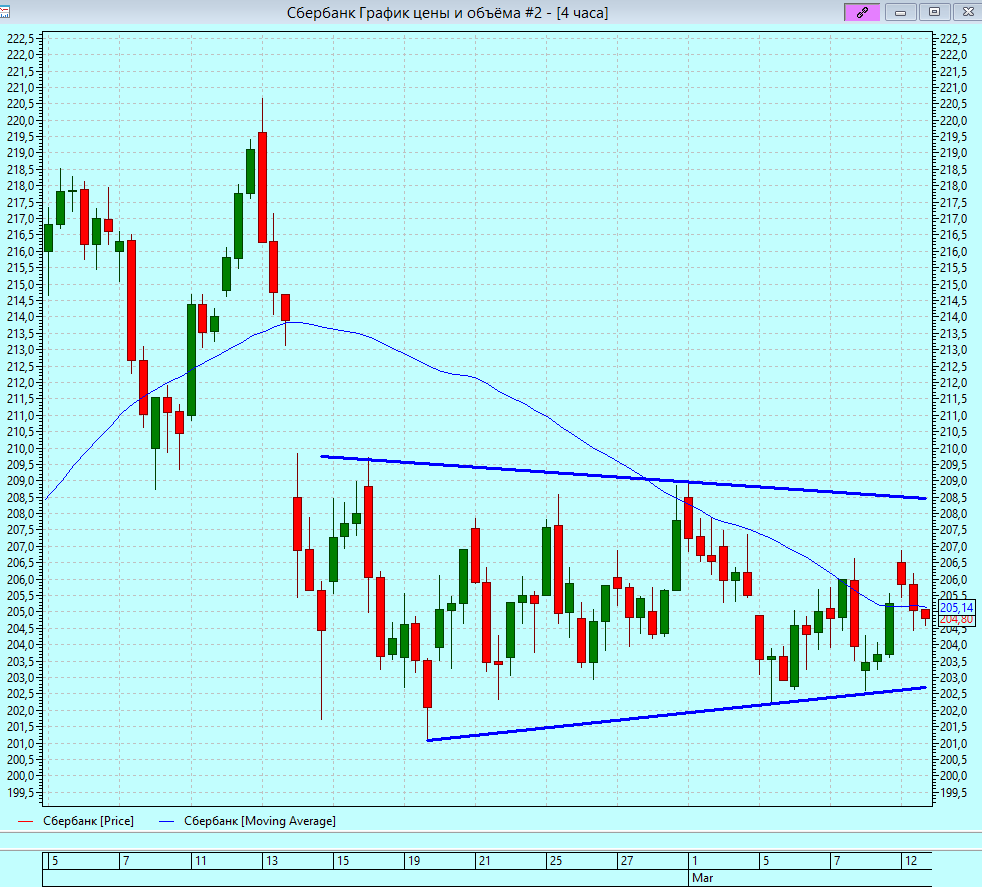
Task: Click date label 25 on time axis
Action: click(556, 861)
